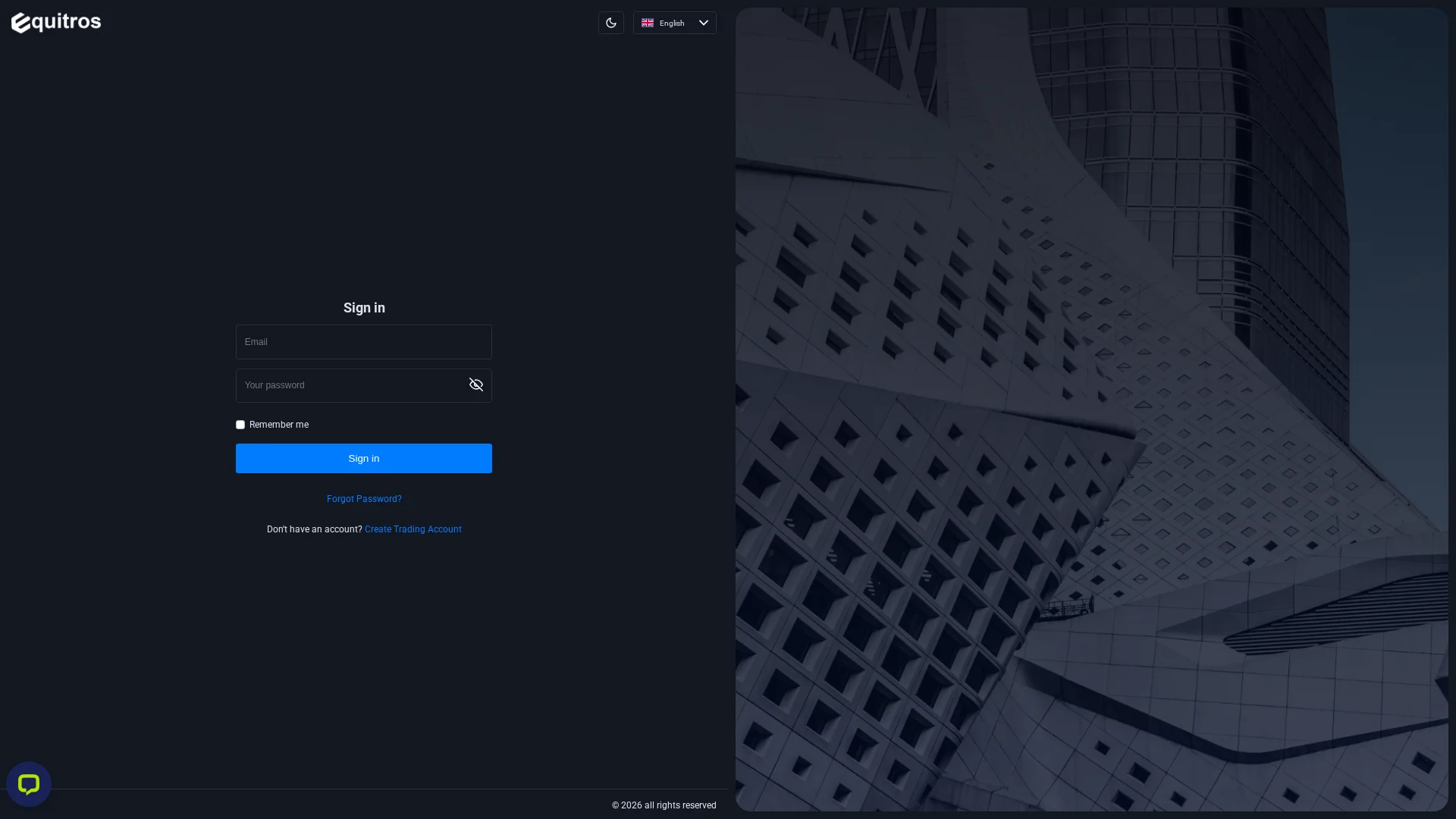The width and height of the screenshot is (1456, 819).
Task: Click the blue Sign in button
Action: (x=364, y=459)
